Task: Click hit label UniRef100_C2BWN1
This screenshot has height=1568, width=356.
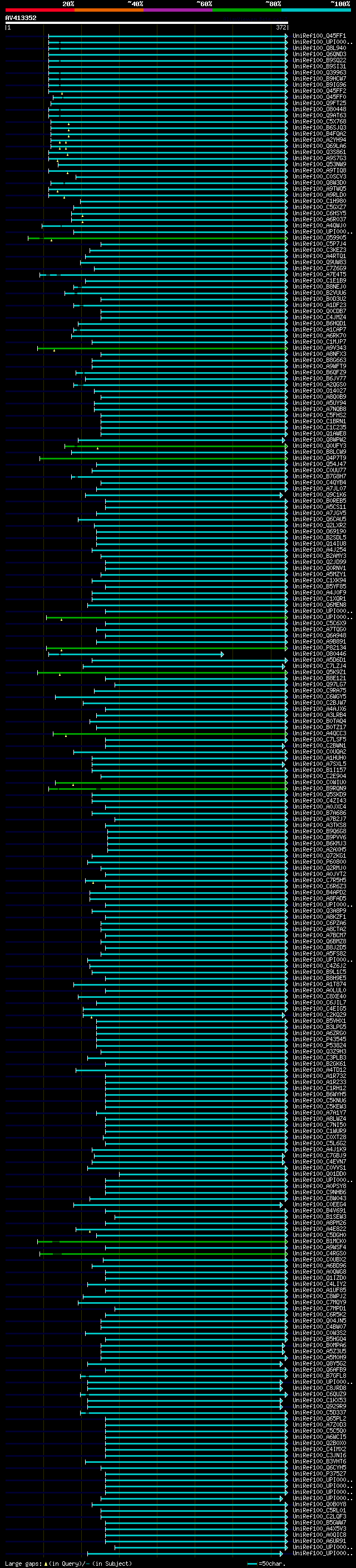Action: tap(319, 746)
